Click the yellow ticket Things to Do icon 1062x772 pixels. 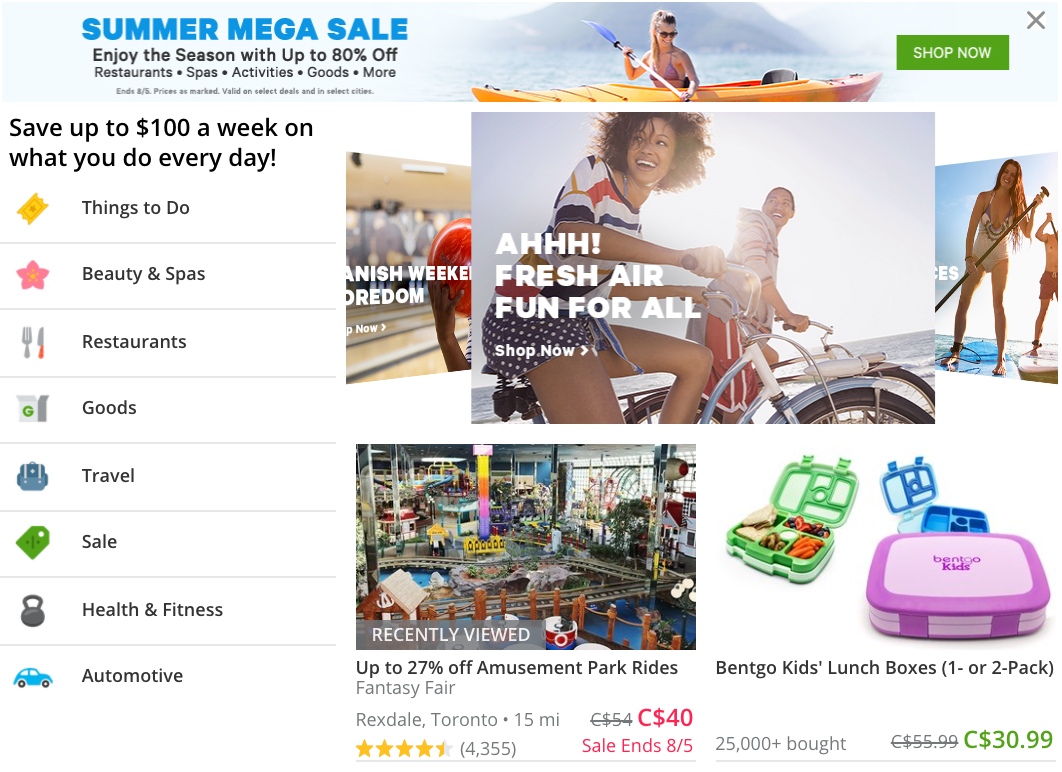[x=33, y=209]
